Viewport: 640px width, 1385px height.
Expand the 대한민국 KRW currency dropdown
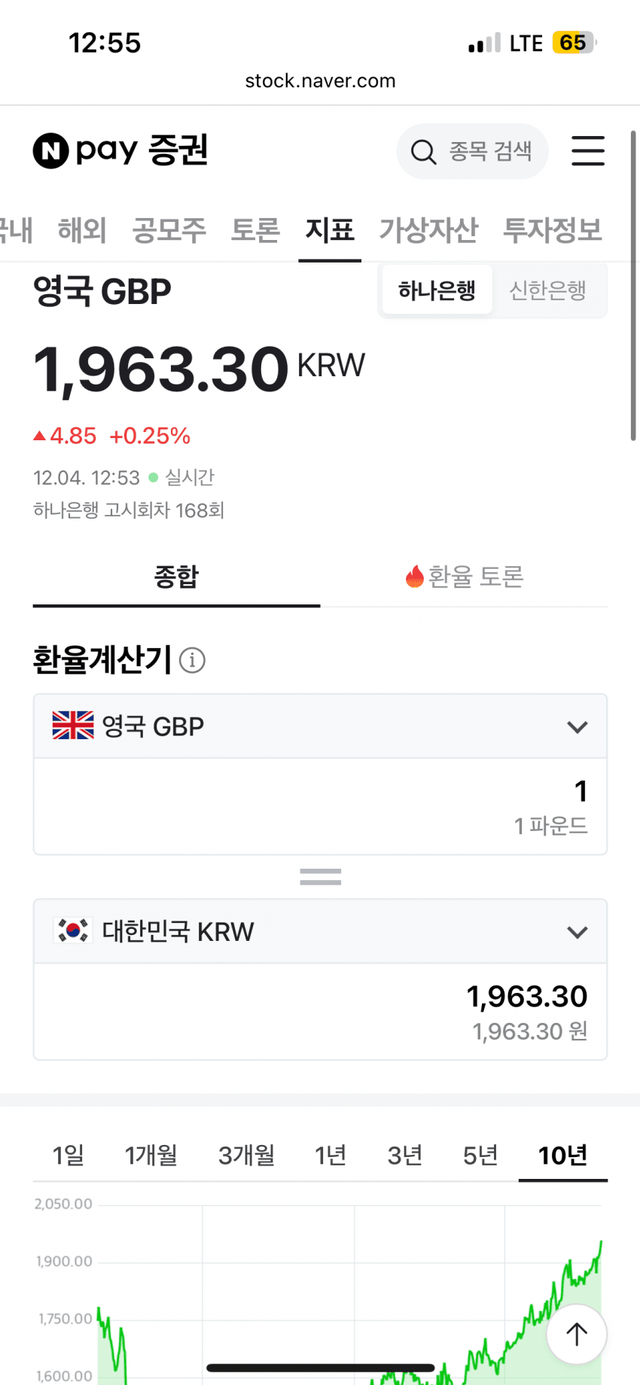click(x=577, y=932)
